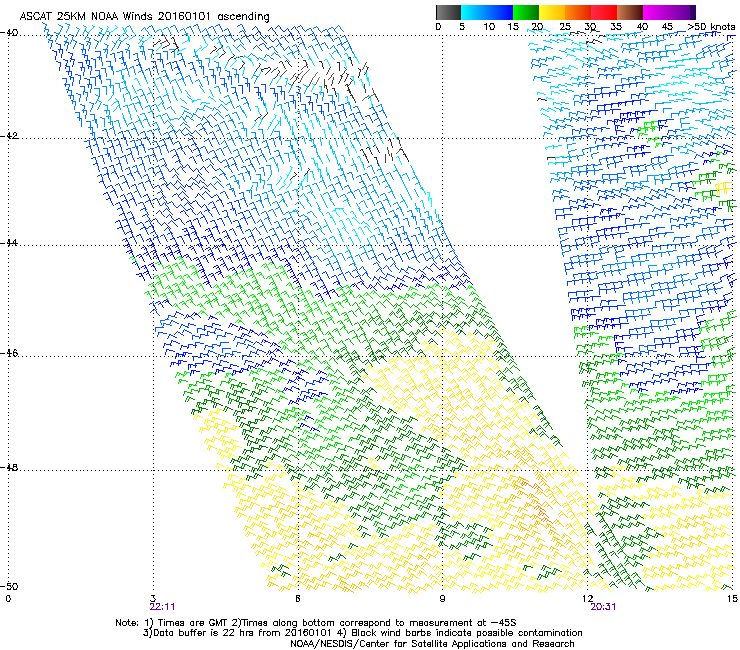Click the latitude label '-48'
Viewport: 740px width, 650px height.
pyautogui.click(x=9, y=467)
